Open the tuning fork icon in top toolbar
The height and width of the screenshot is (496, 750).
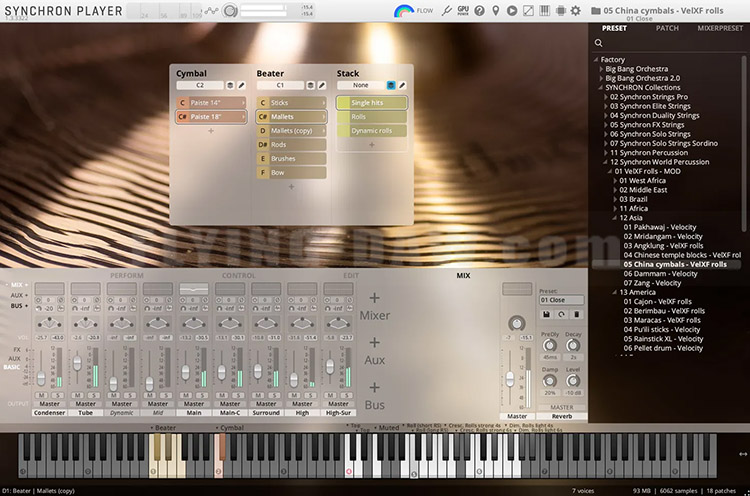447,11
